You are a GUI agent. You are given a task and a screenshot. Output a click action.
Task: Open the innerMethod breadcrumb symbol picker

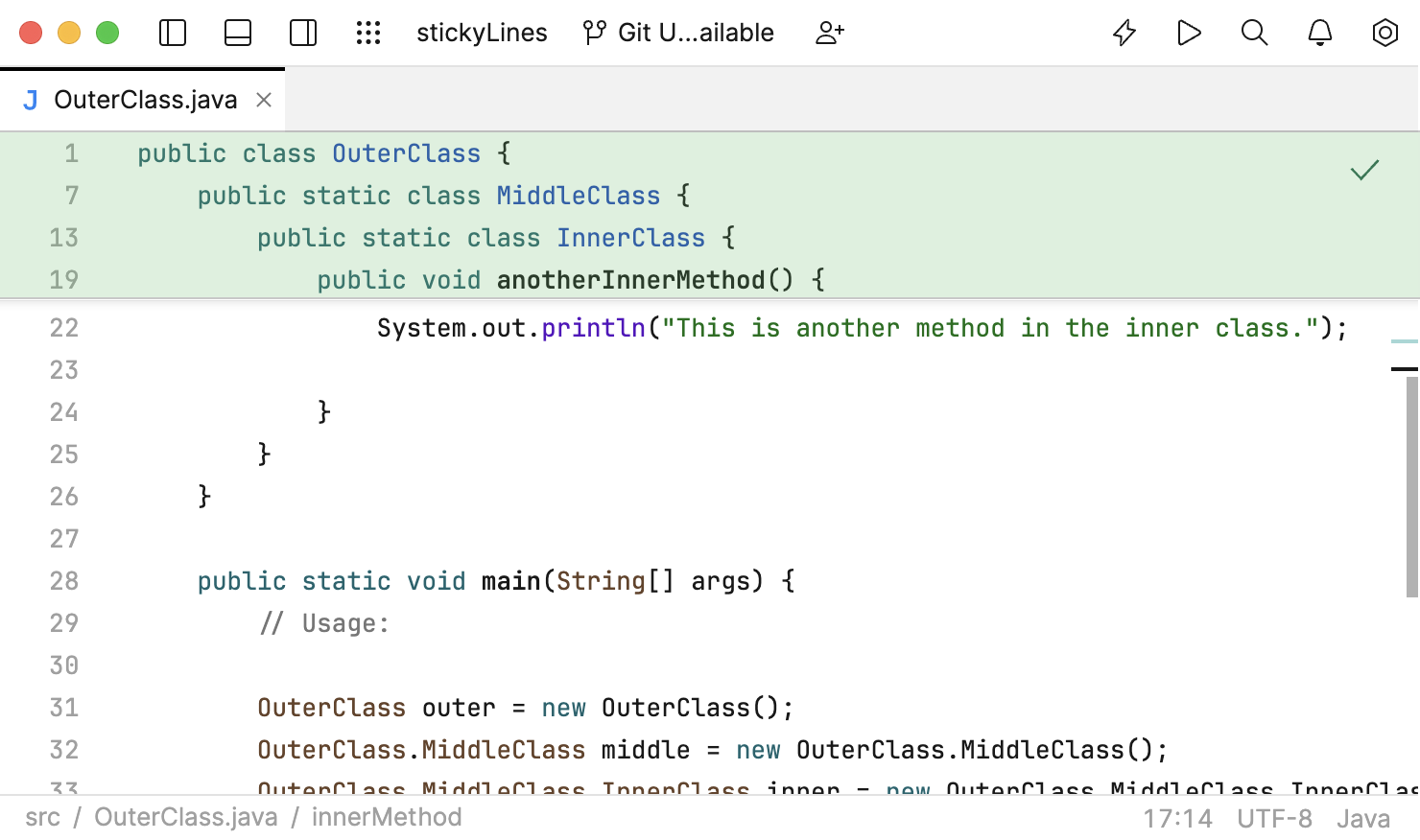tap(386, 817)
